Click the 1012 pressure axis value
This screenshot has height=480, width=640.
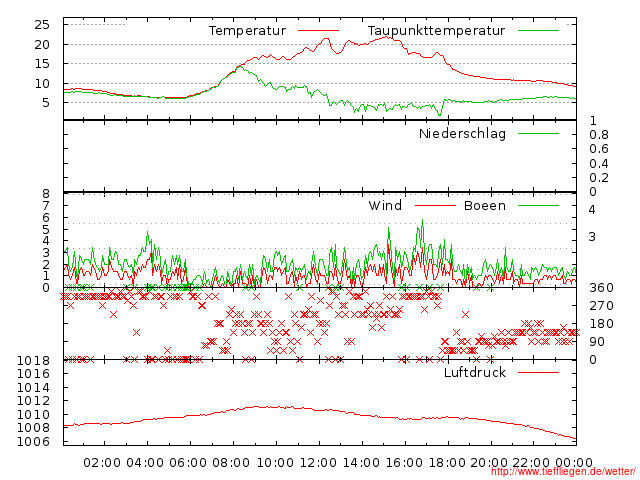[33, 401]
